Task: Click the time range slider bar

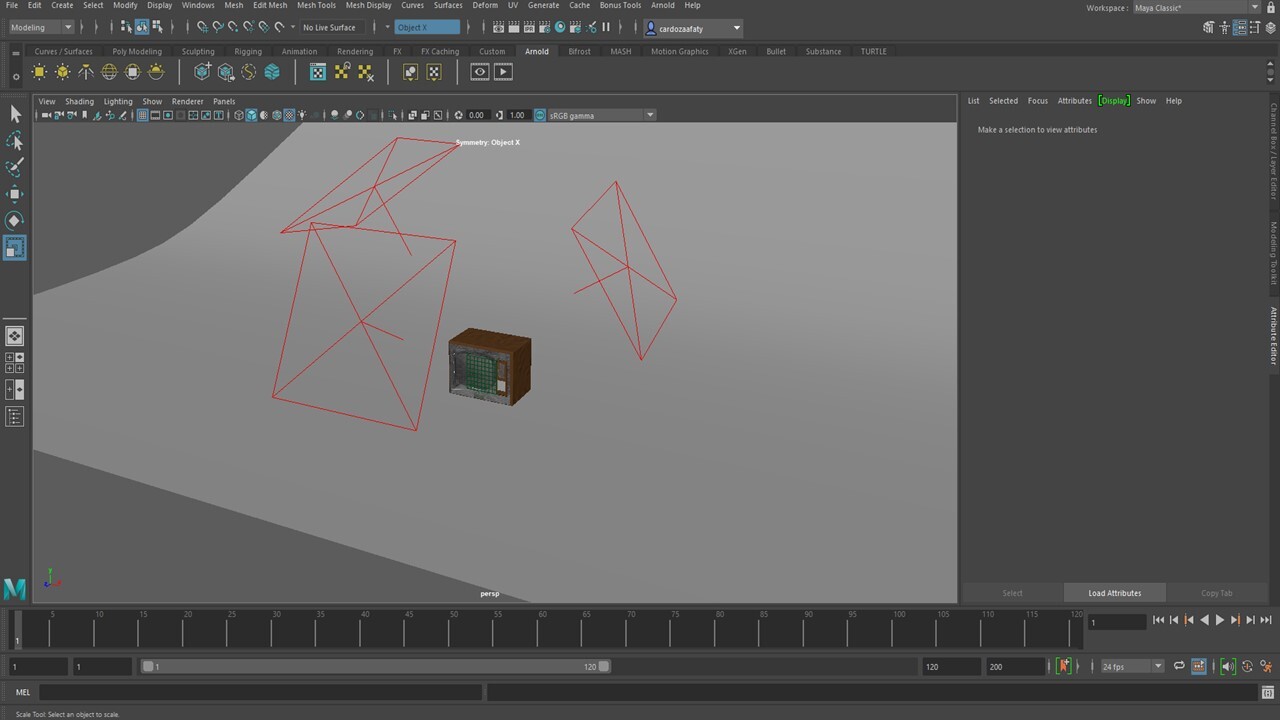Action: pos(375,666)
